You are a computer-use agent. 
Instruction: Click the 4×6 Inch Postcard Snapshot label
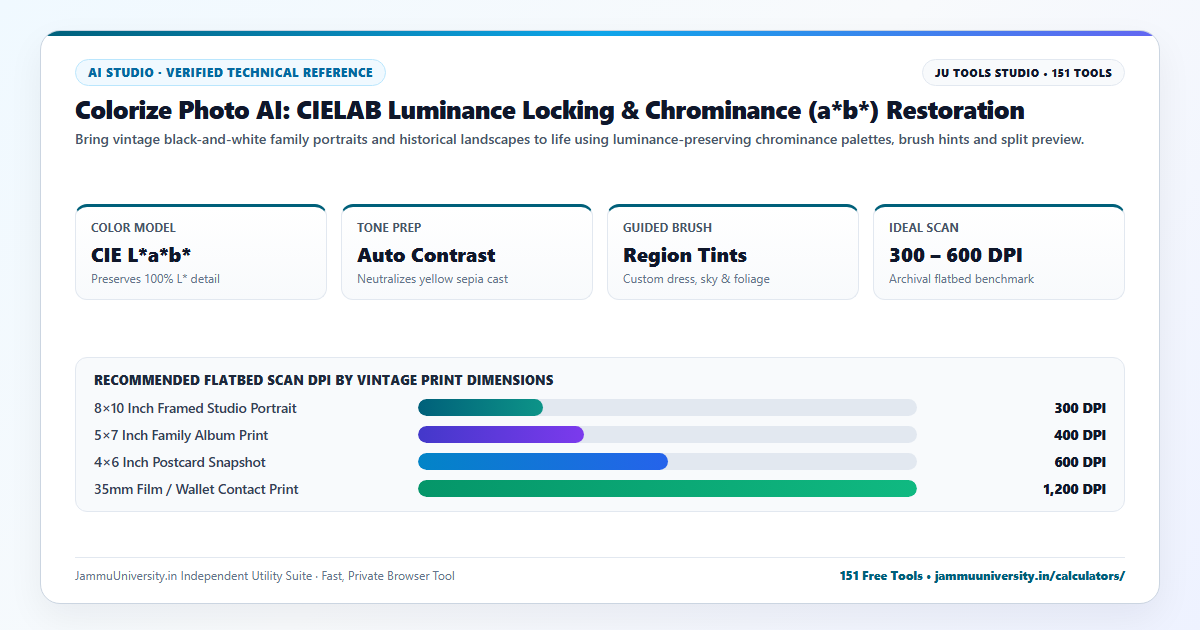click(180, 462)
